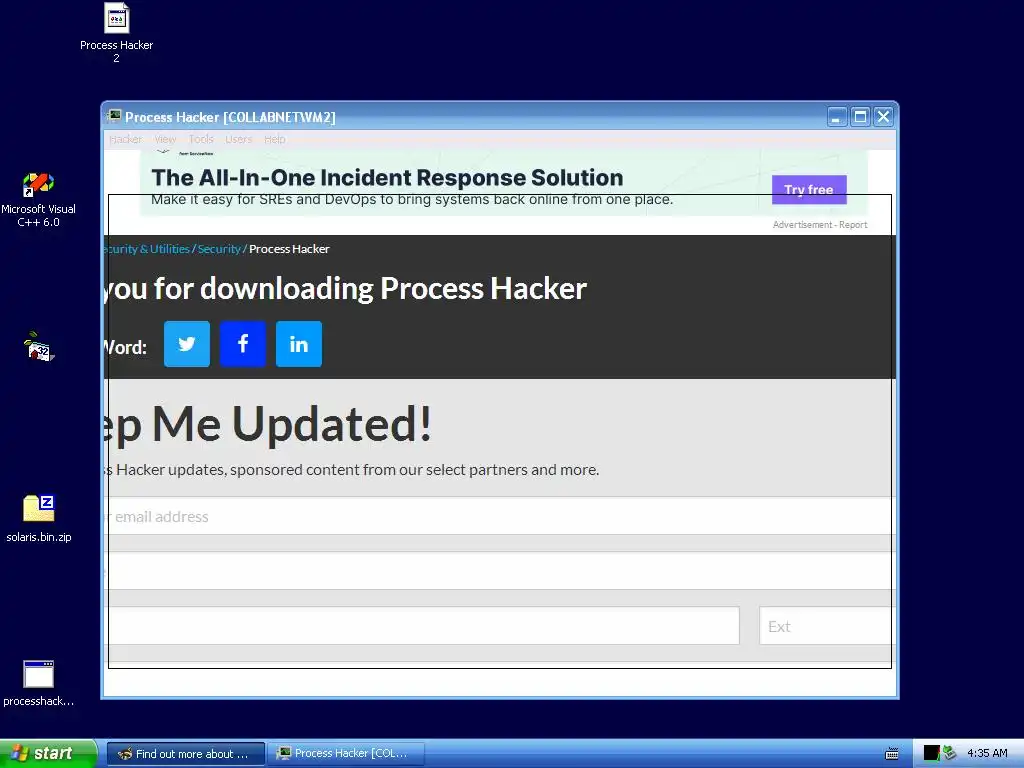
Task: Open the Tools menu
Action: (x=201, y=139)
